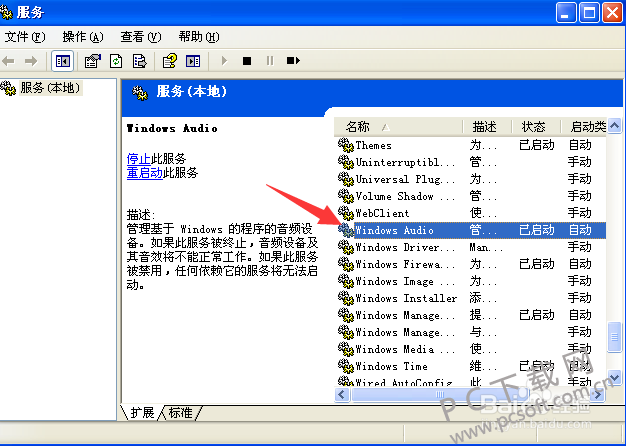This screenshot has height=446, width=626.
Task: Open the 查看(V) menu
Action: pyautogui.click(x=141, y=37)
